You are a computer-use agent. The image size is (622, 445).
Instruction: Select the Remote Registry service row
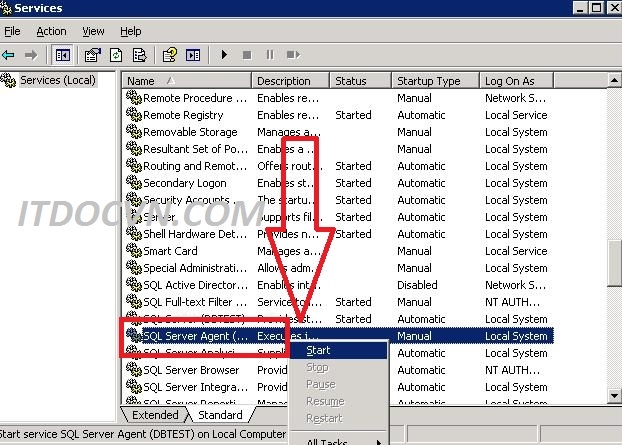(x=183, y=115)
